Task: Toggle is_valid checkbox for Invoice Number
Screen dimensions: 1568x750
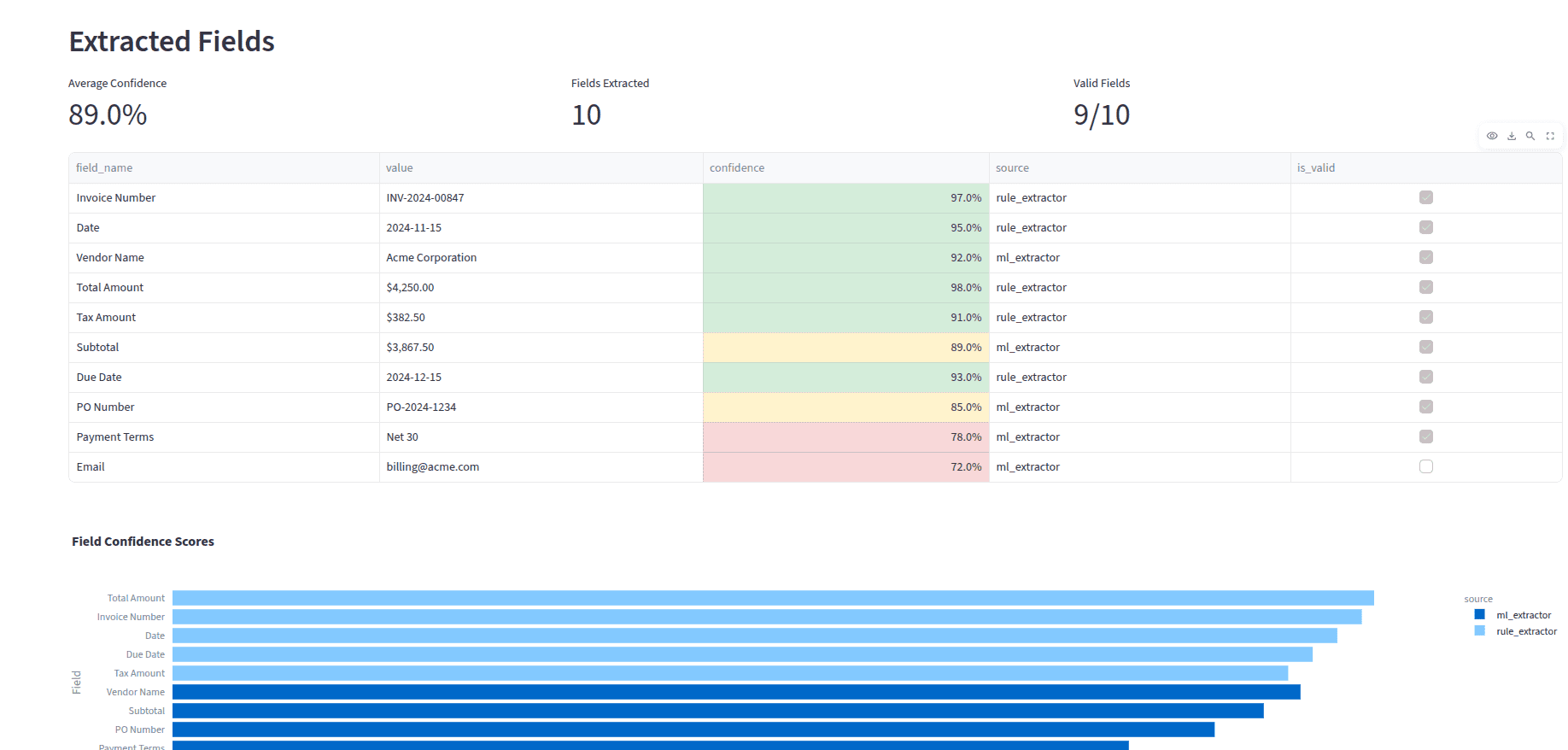Action: coord(1425,197)
